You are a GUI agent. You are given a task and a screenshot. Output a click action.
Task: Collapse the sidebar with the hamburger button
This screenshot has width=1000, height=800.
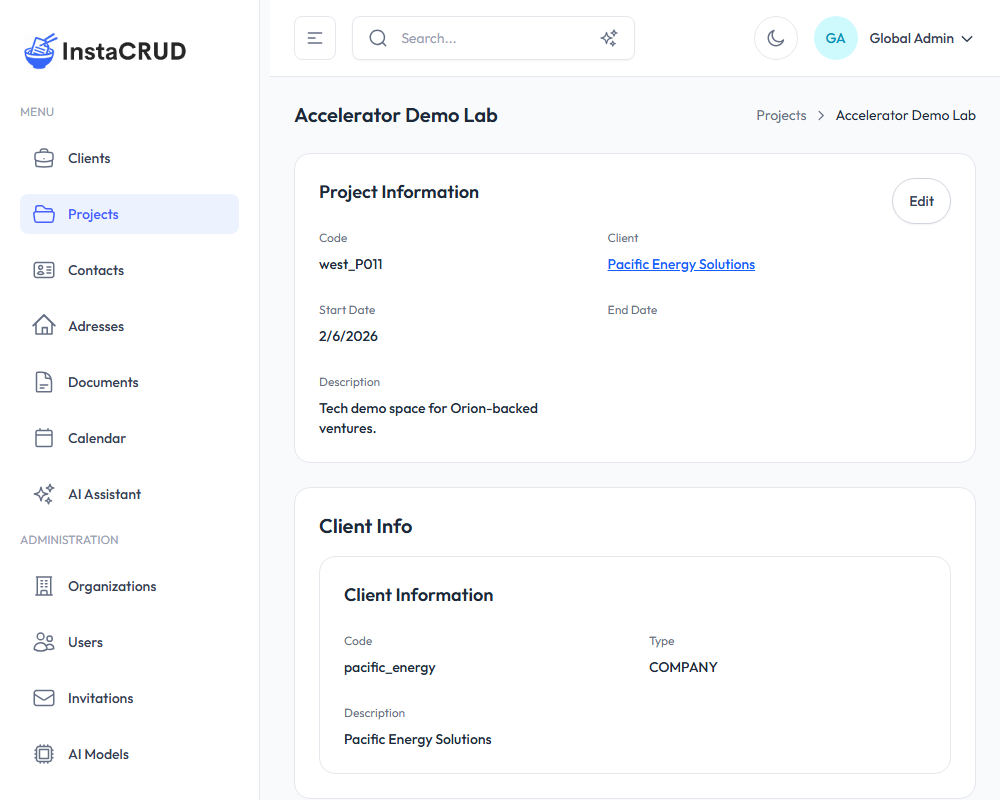tap(315, 38)
